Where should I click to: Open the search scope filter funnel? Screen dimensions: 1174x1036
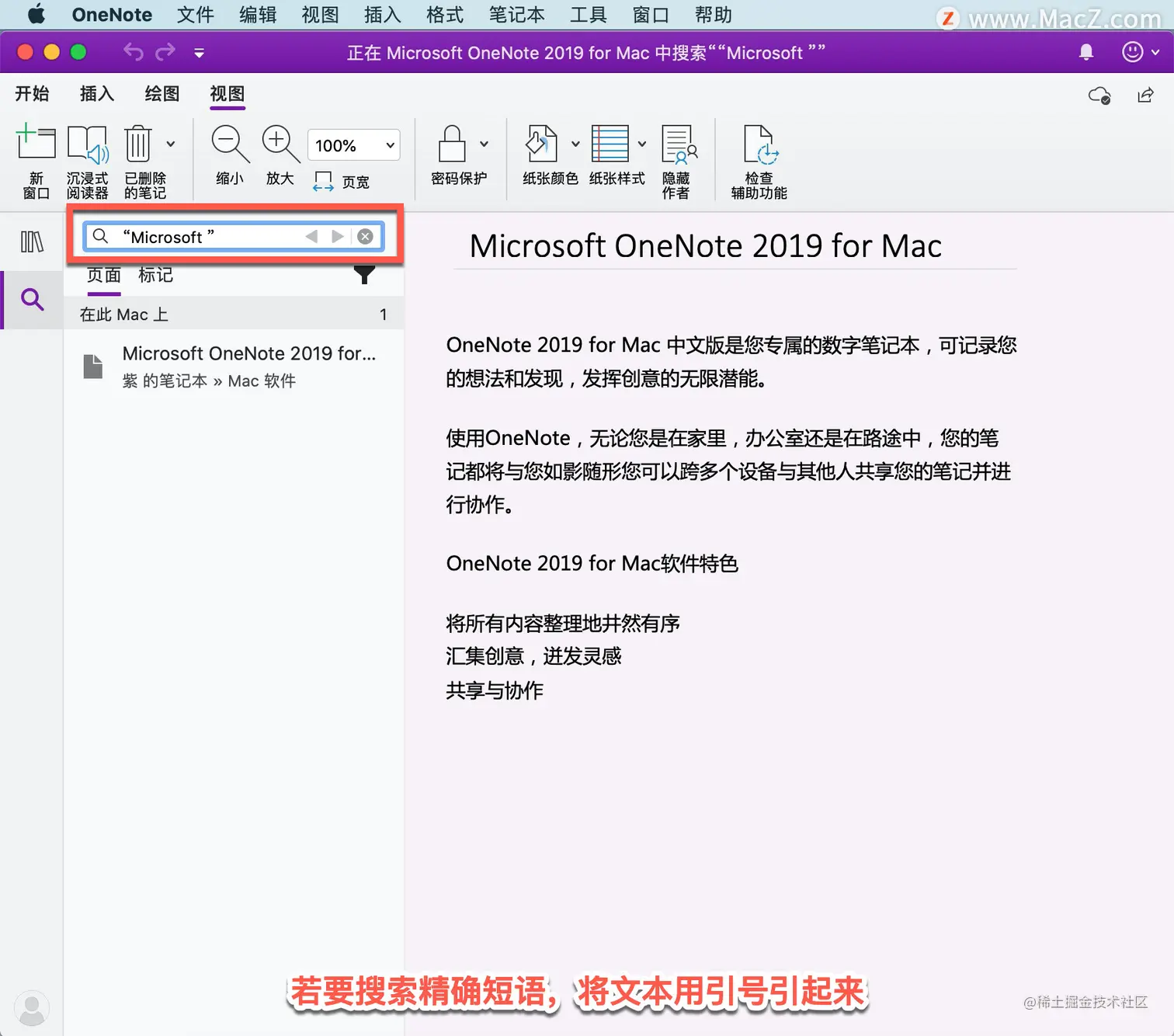(364, 274)
